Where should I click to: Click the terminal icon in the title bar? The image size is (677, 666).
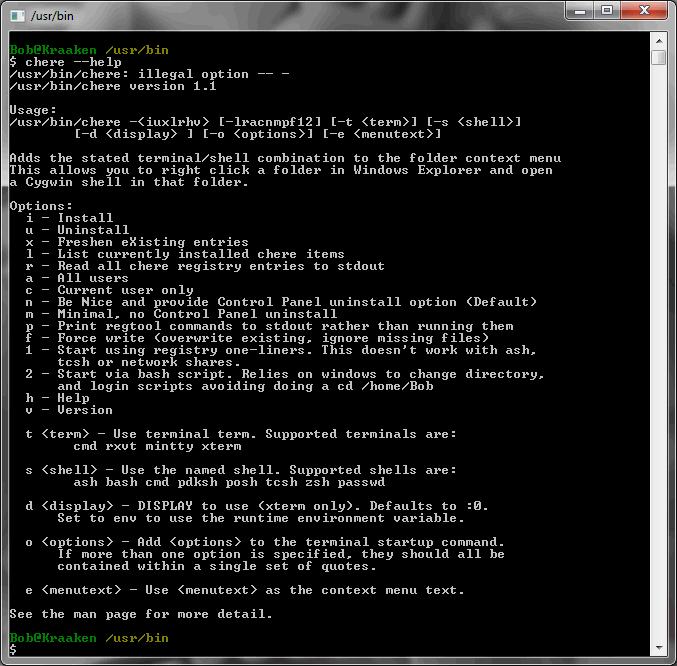point(17,16)
